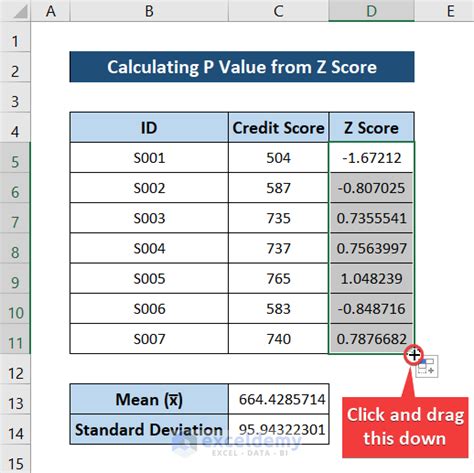Select row 12 header

click(x=15, y=369)
